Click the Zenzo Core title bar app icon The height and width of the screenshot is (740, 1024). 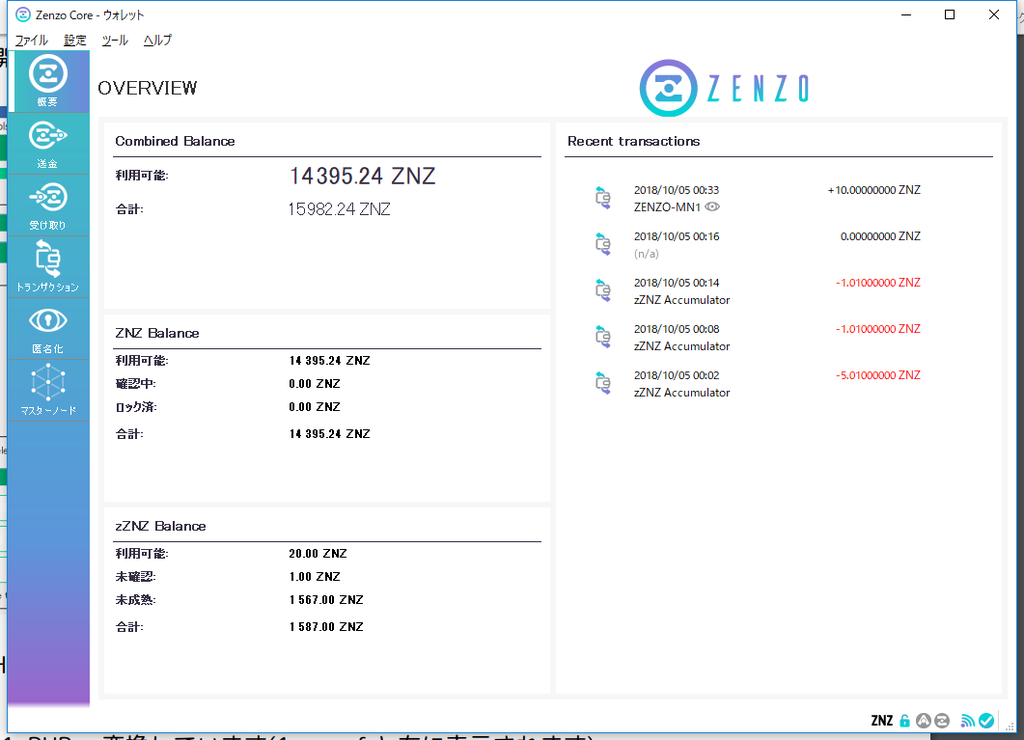click(x=23, y=14)
